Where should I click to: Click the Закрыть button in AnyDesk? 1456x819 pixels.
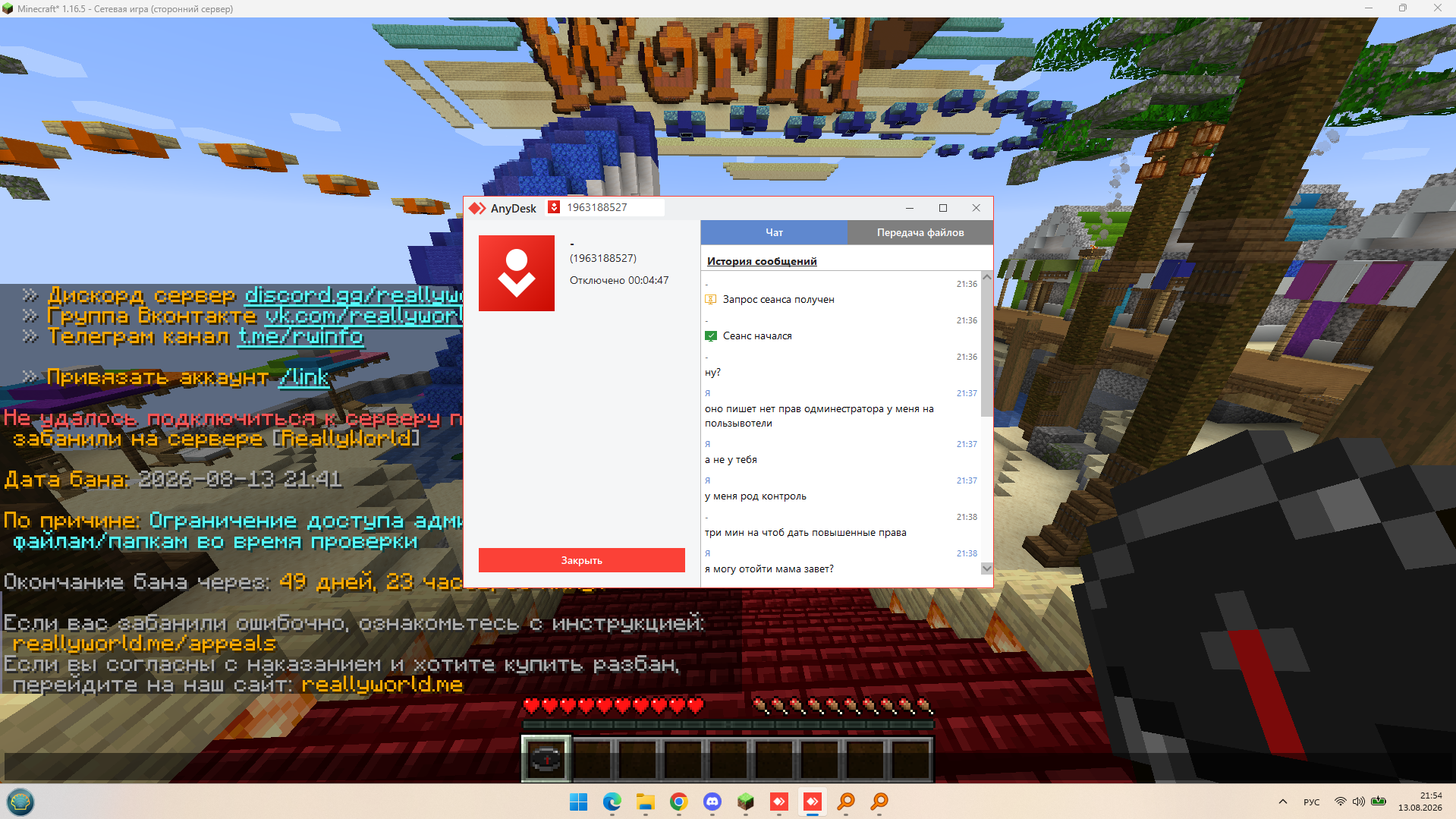(x=582, y=560)
